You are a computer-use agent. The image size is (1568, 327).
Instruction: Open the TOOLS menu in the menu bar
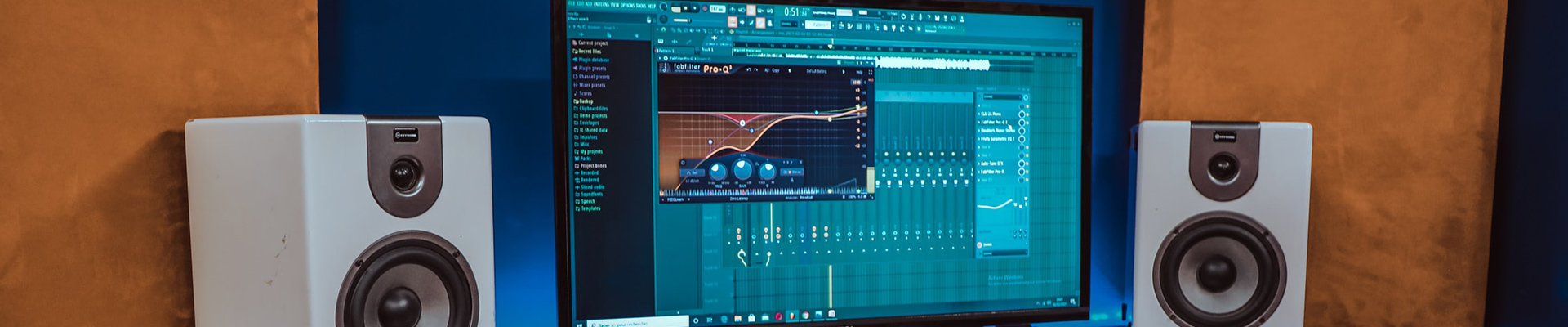641,5
